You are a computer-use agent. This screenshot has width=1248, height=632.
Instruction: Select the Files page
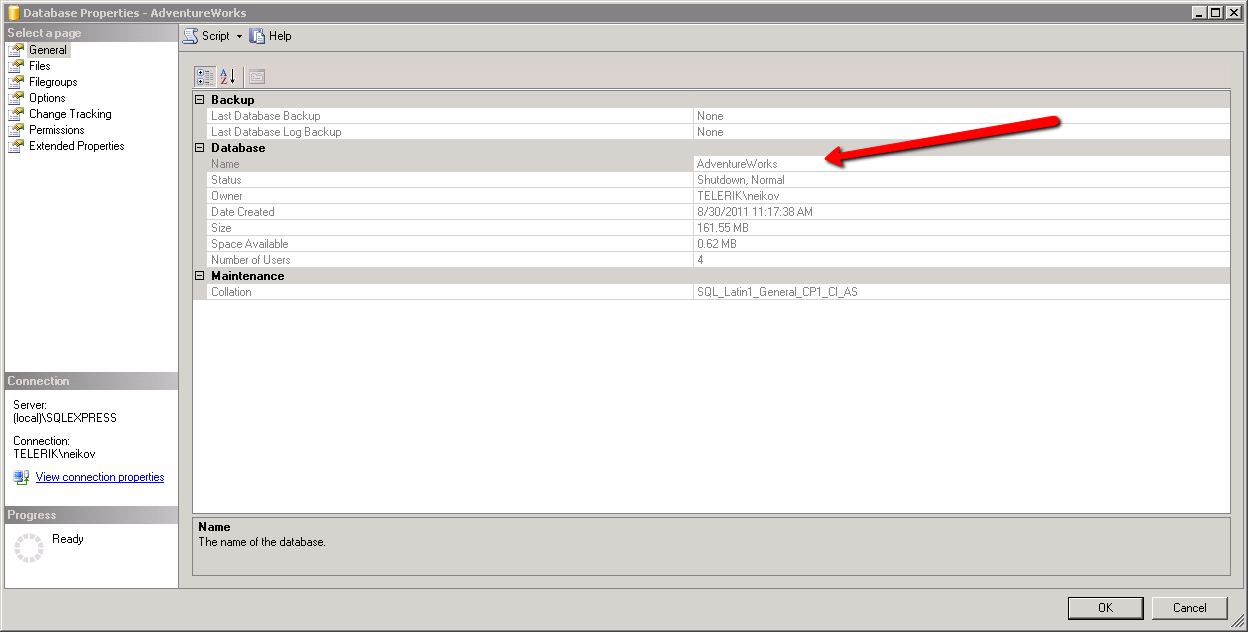click(39, 66)
